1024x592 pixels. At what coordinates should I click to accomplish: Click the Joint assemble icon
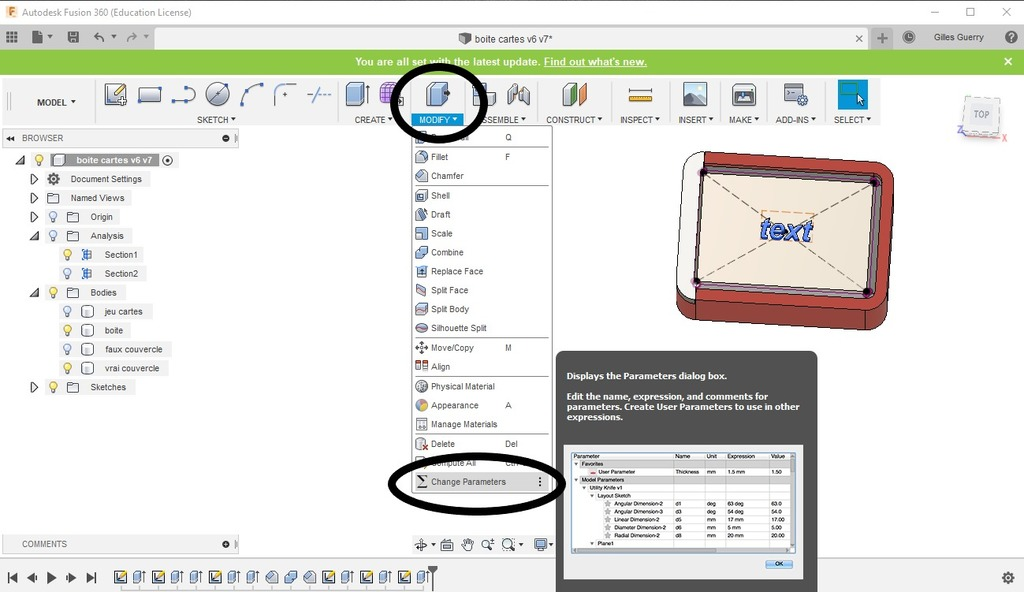point(519,95)
